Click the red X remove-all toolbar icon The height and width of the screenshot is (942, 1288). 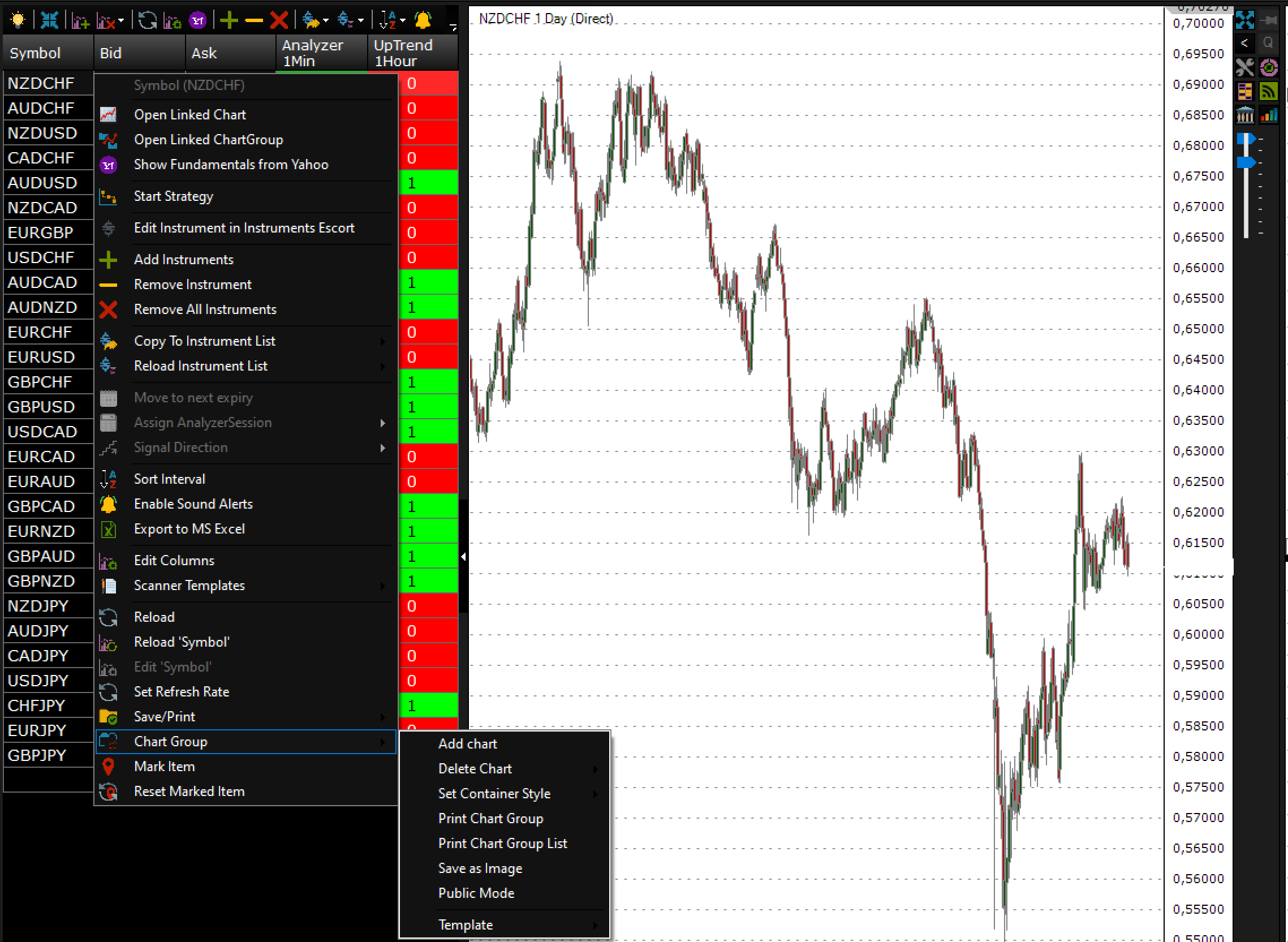[279, 21]
